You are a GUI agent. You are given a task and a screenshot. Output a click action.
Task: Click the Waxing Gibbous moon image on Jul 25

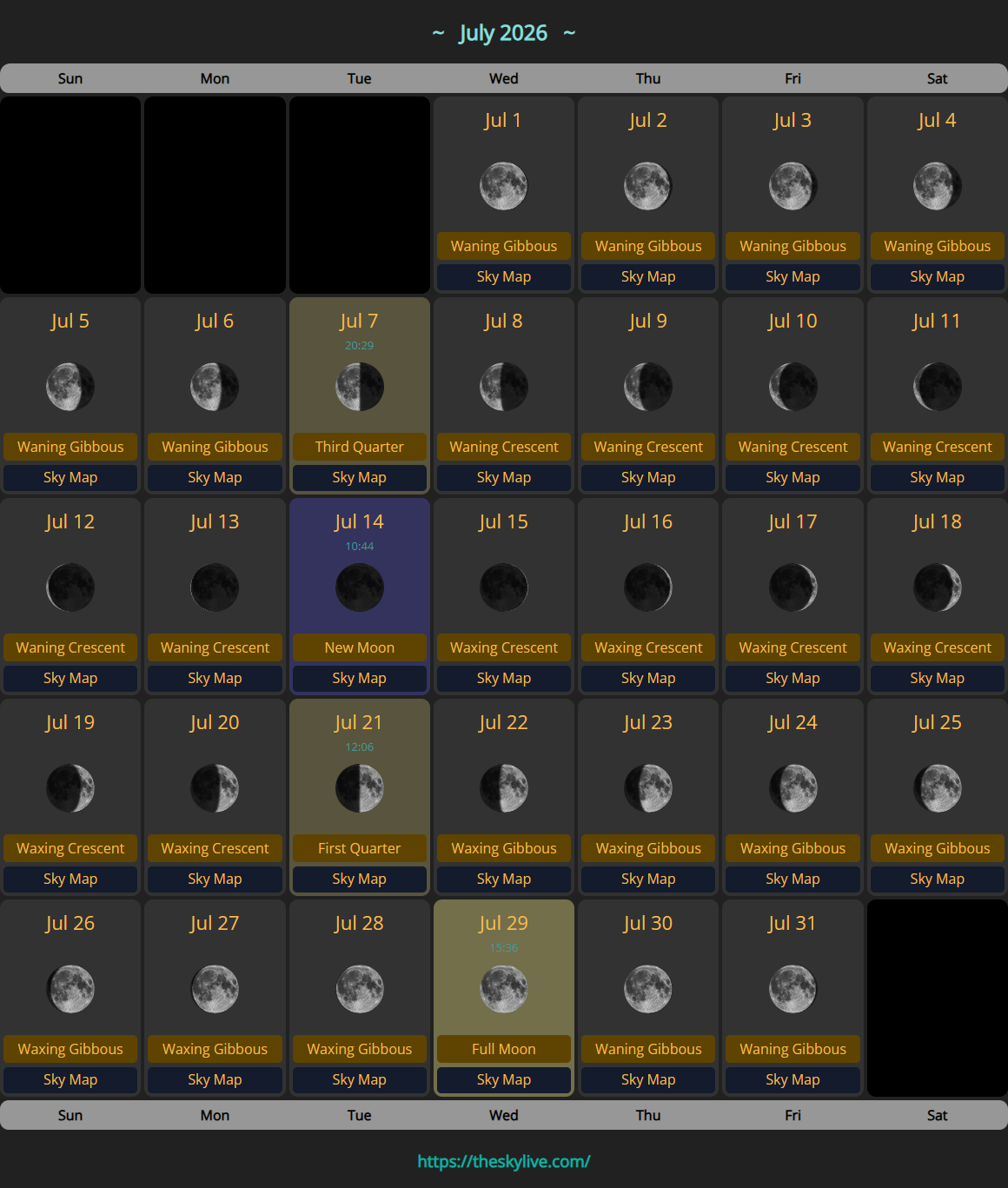[x=937, y=788]
